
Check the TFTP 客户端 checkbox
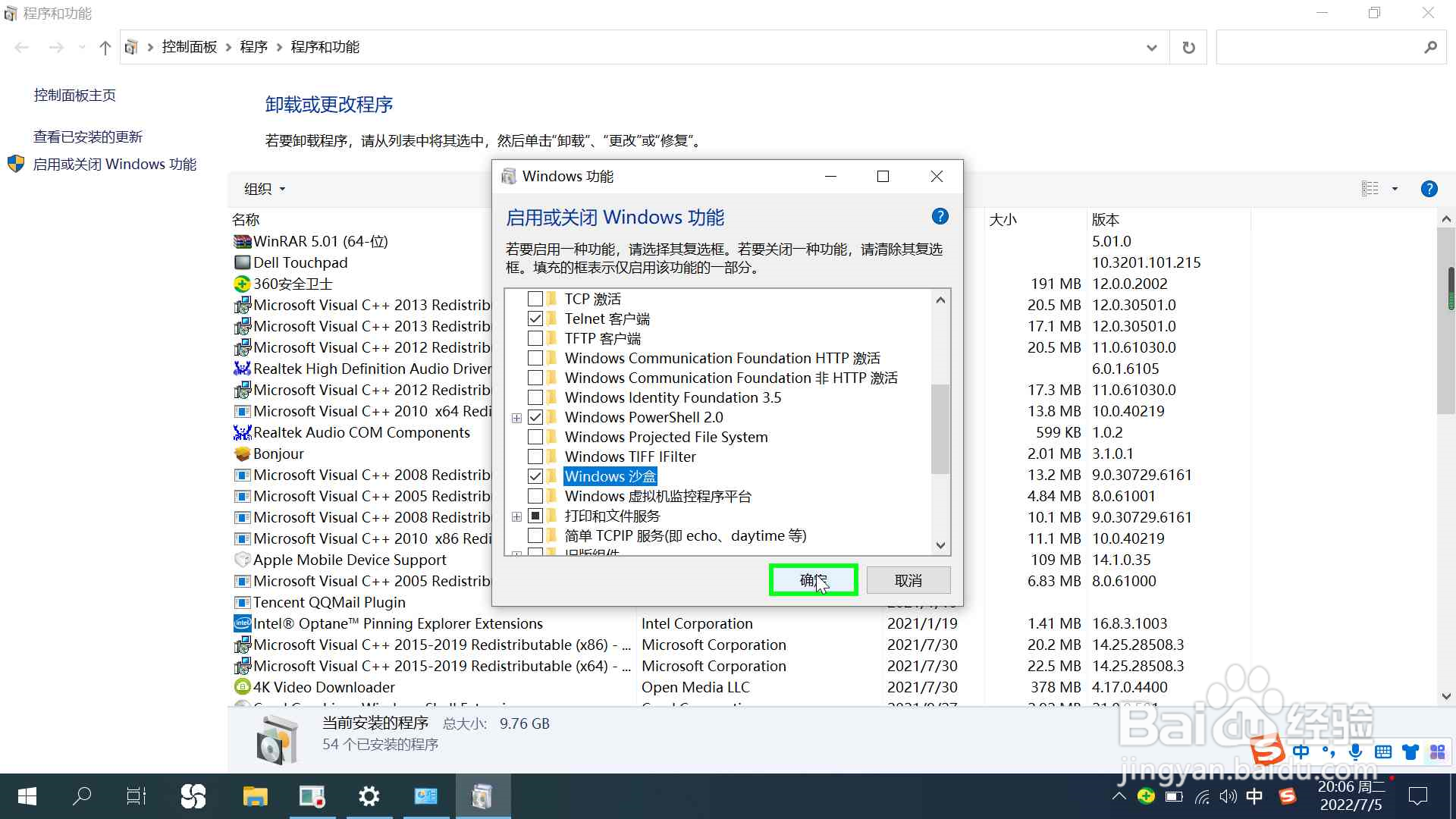pos(535,338)
